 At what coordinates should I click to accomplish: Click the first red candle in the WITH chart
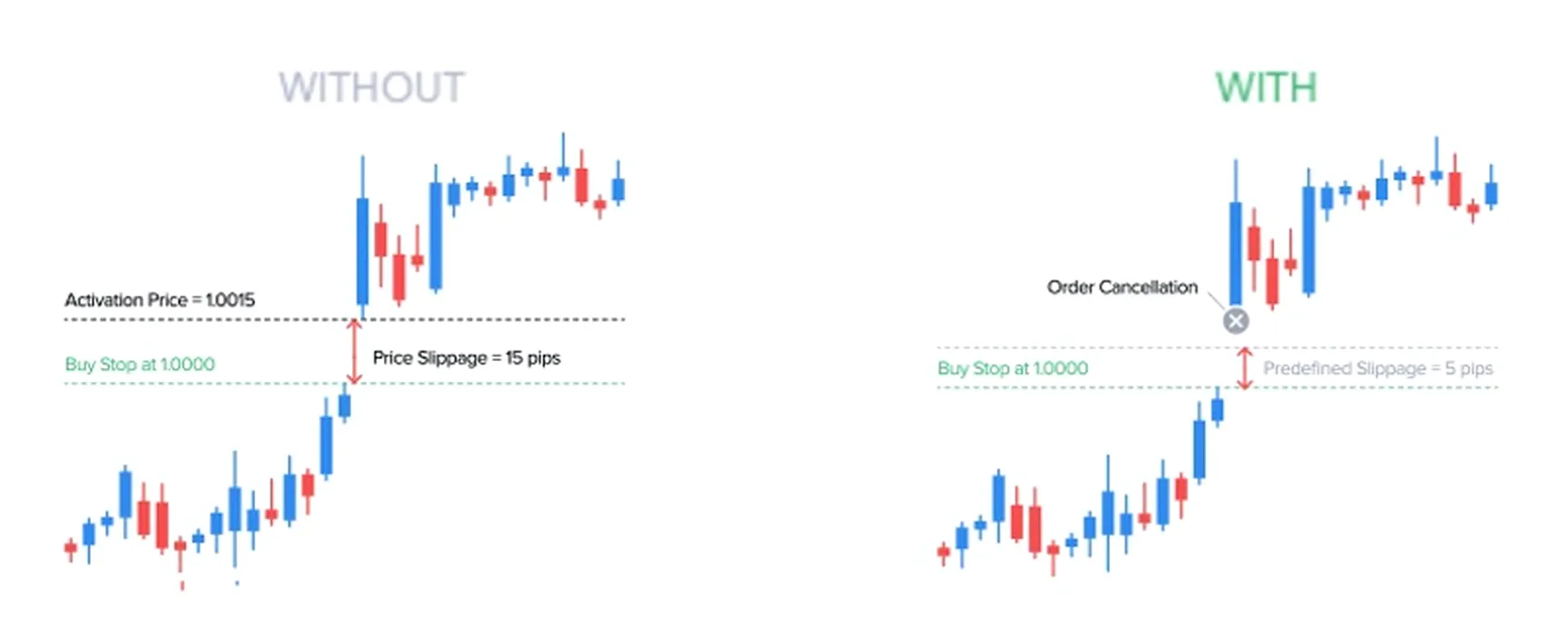pyautogui.click(x=944, y=551)
